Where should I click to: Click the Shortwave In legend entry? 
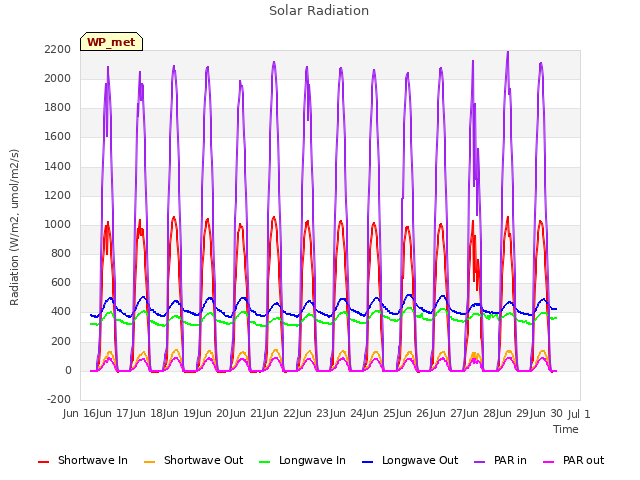click(83, 460)
